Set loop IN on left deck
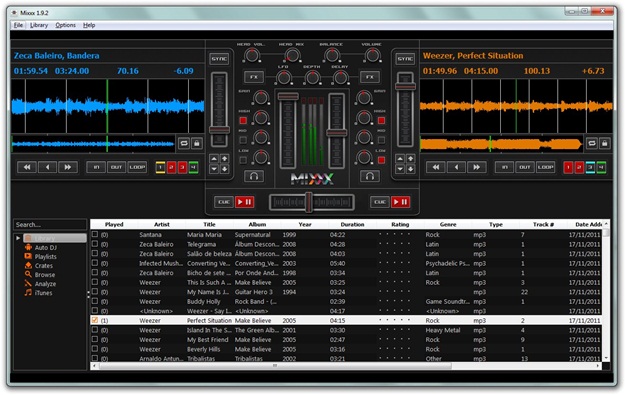This screenshot has width=625, height=395. pyautogui.click(x=96, y=167)
